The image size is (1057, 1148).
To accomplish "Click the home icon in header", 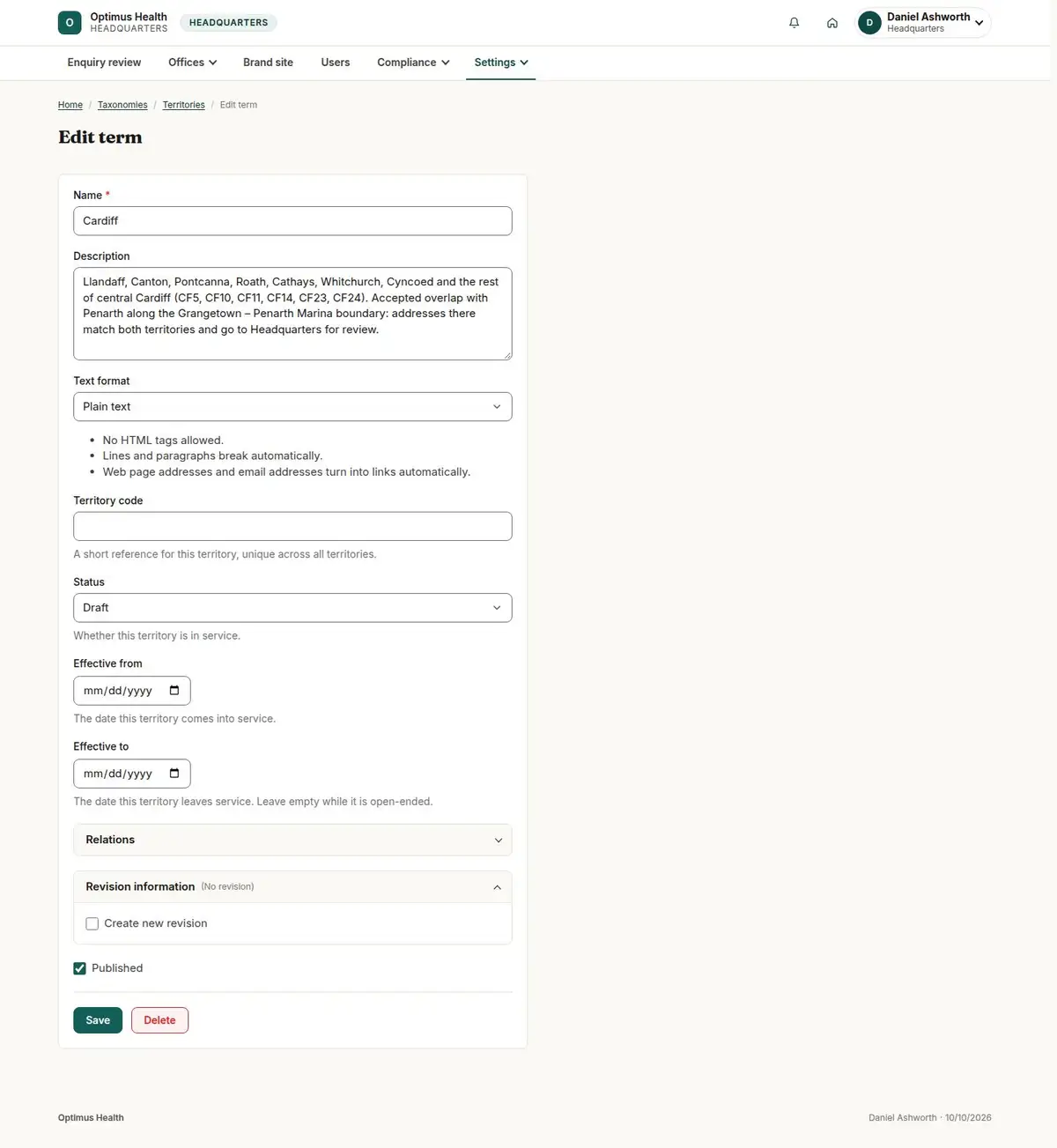I will tap(832, 23).
